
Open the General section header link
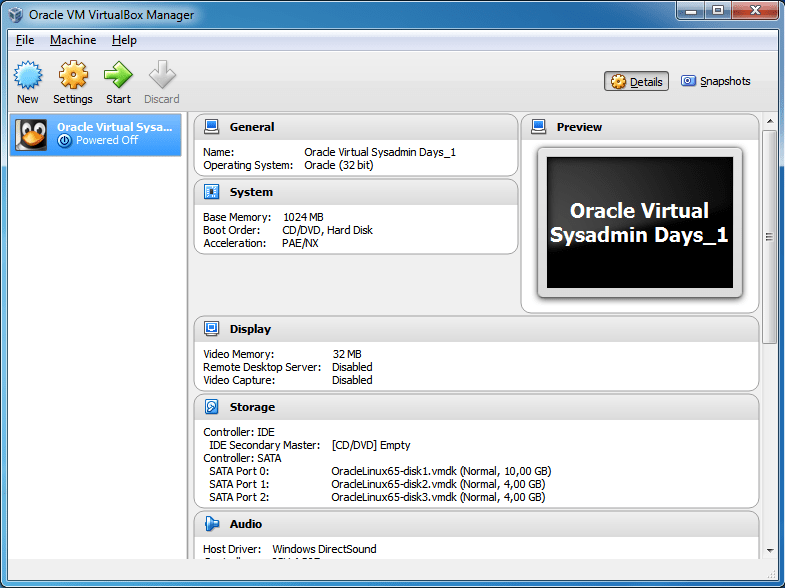tap(252, 127)
